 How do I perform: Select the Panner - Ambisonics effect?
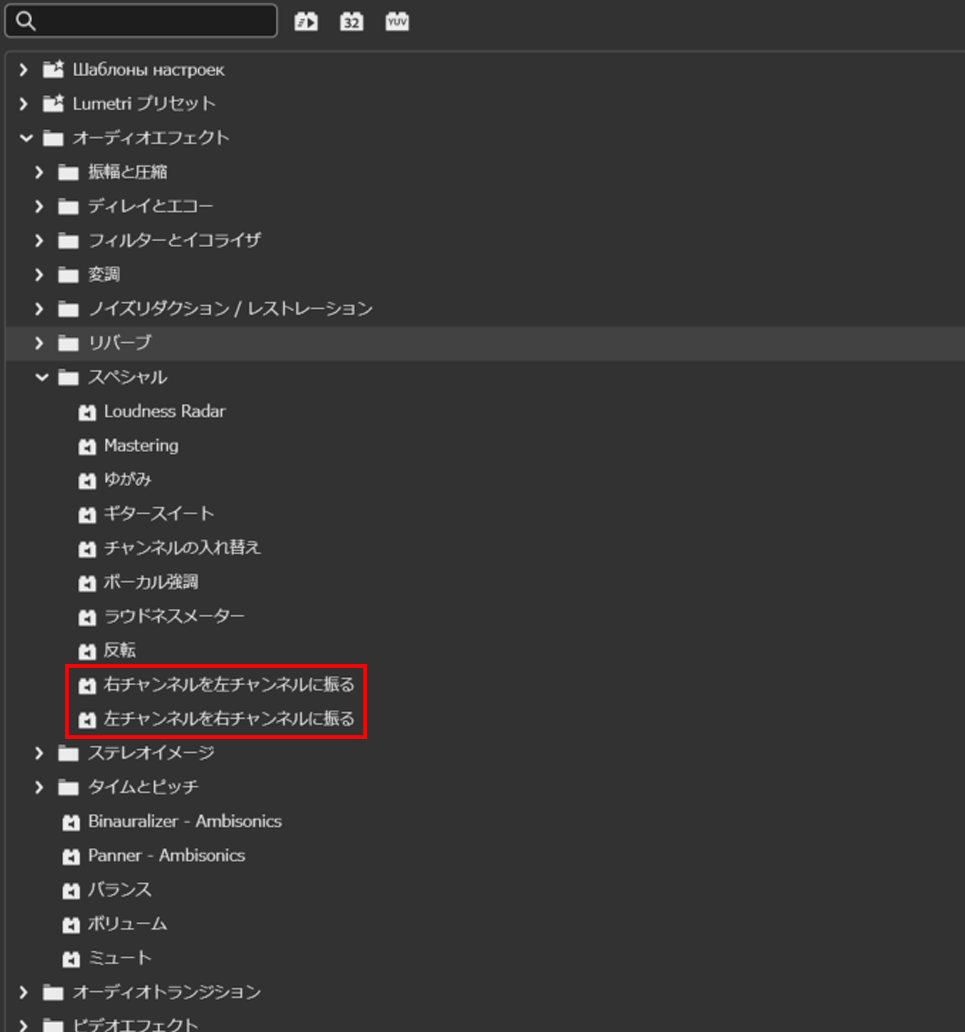point(166,856)
